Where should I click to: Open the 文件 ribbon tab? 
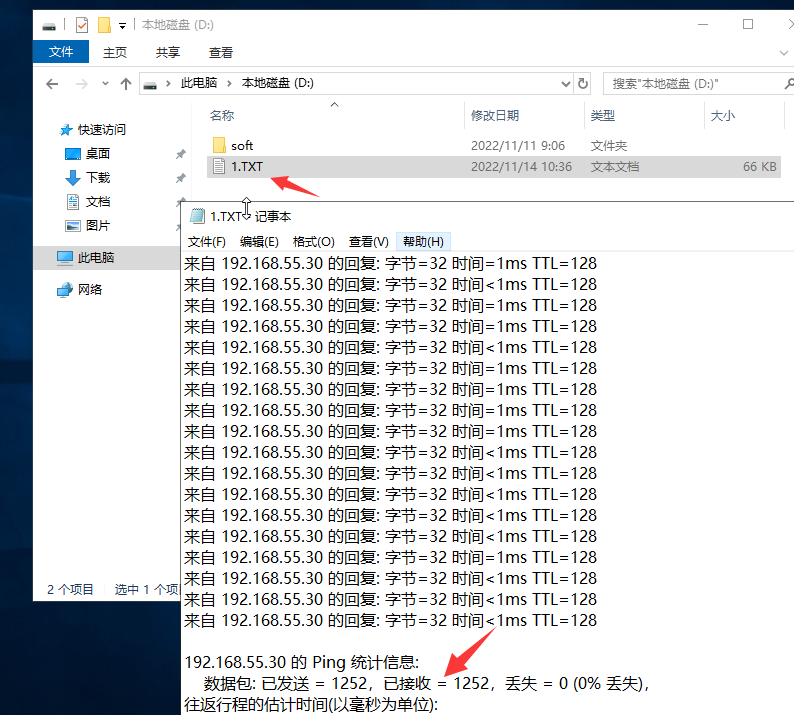[61, 52]
